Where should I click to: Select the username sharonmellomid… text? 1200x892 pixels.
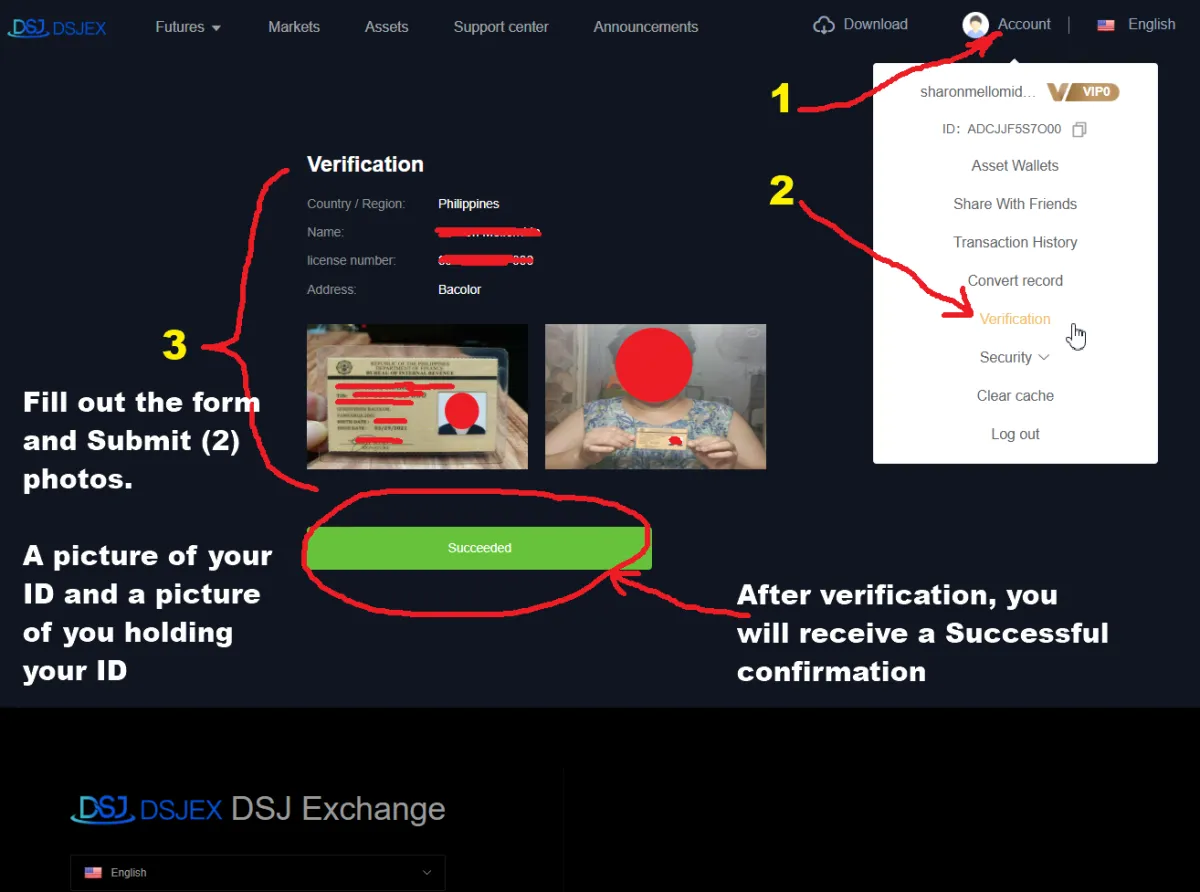pyautogui.click(x=978, y=92)
